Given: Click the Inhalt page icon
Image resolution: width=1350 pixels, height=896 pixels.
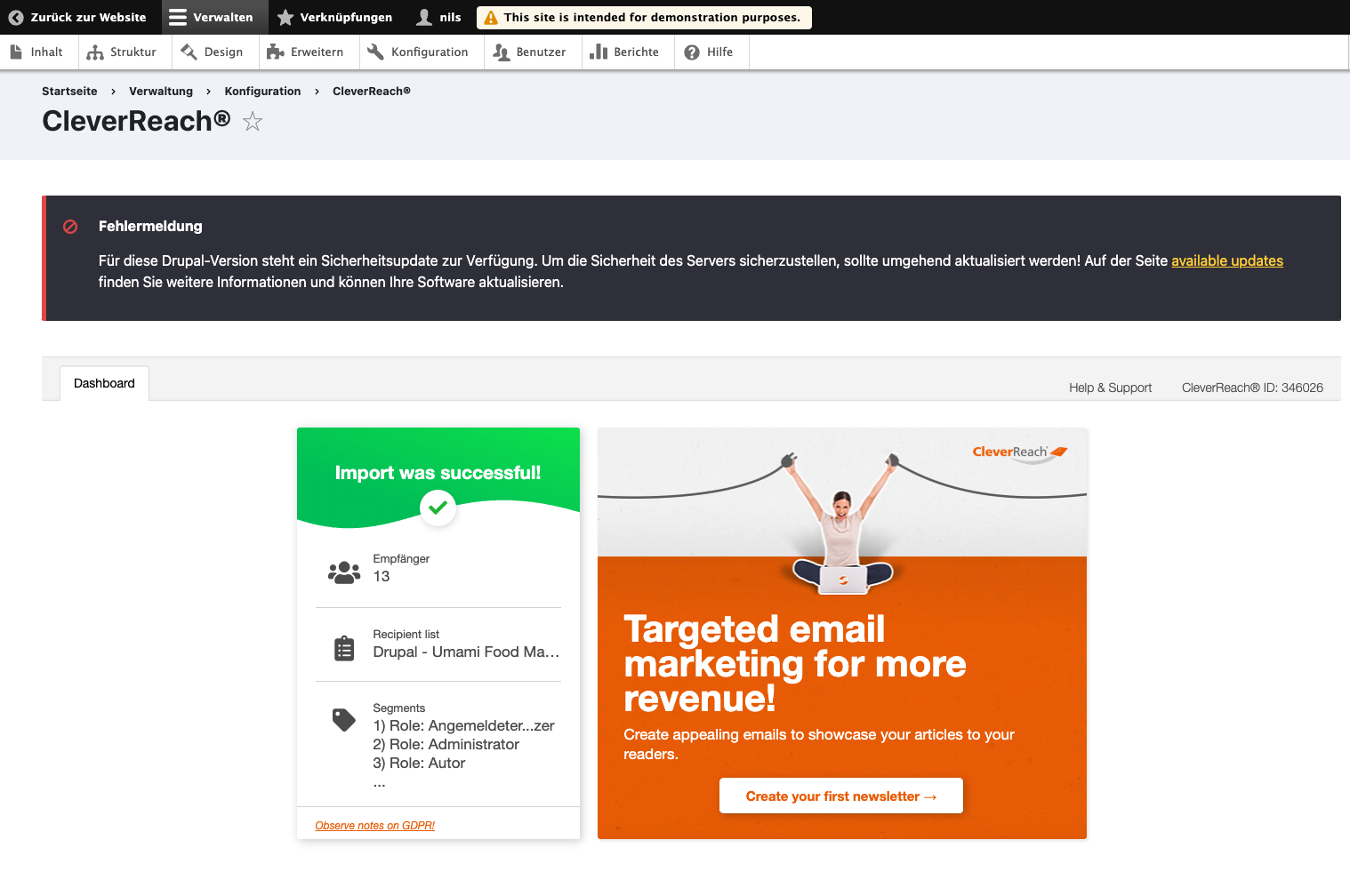Looking at the screenshot, I should click(x=16, y=52).
